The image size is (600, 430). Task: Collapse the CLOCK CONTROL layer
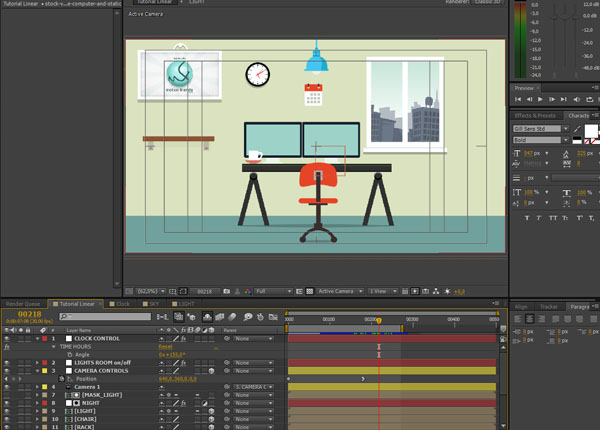tap(37, 339)
